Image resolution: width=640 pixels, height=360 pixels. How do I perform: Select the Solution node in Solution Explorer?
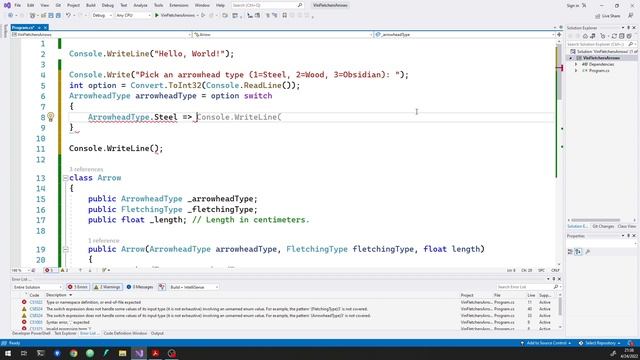[603, 51]
